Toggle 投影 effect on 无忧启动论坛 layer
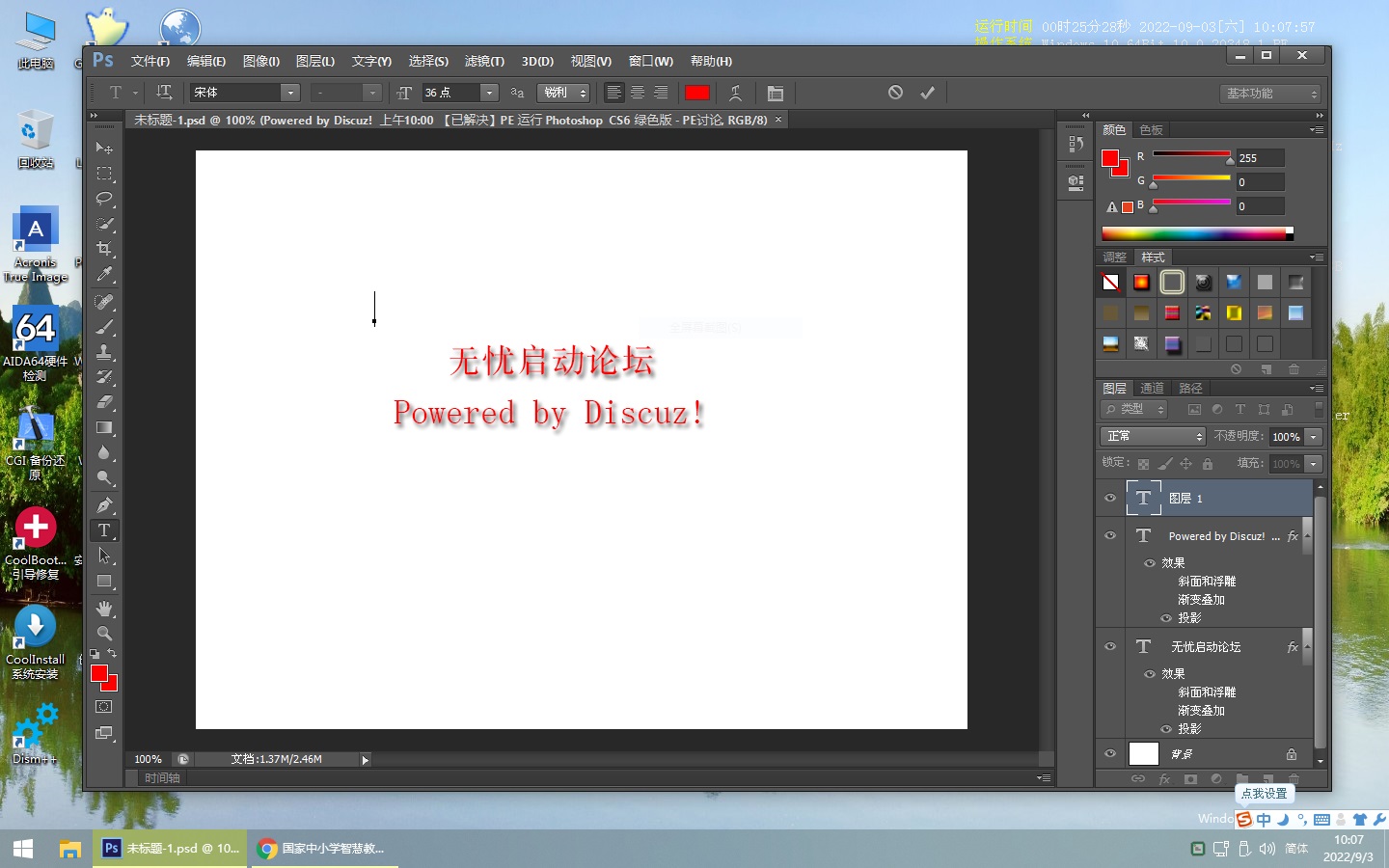1389x868 pixels. (x=1166, y=729)
